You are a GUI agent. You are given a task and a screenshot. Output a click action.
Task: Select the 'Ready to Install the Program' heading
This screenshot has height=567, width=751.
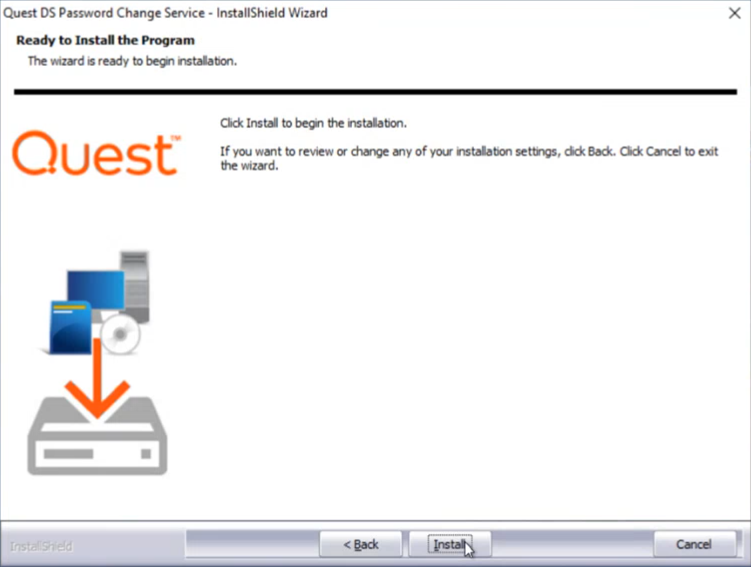point(105,40)
